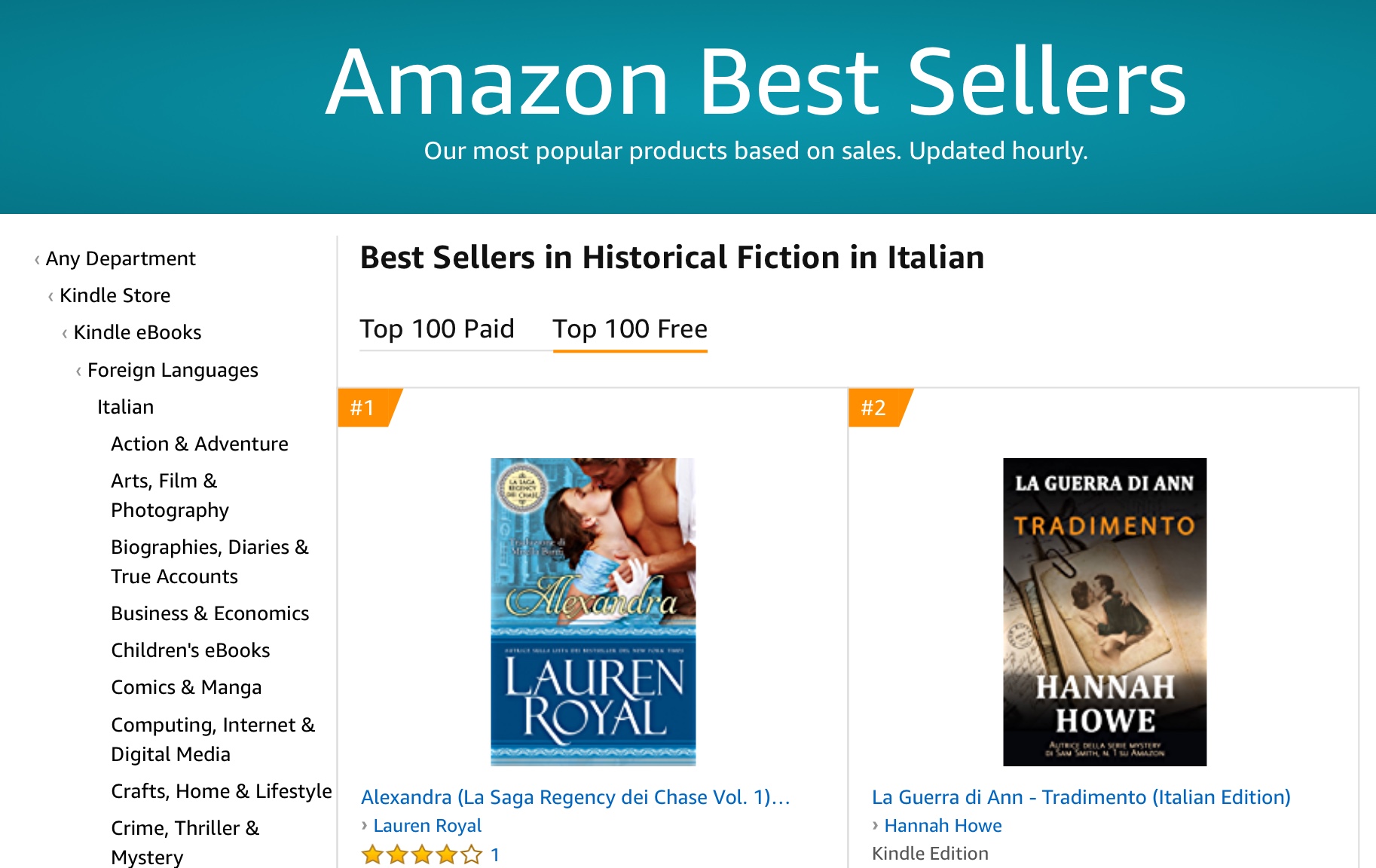
Task: Select the Top 100 Free tab
Action: [x=630, y=329]
